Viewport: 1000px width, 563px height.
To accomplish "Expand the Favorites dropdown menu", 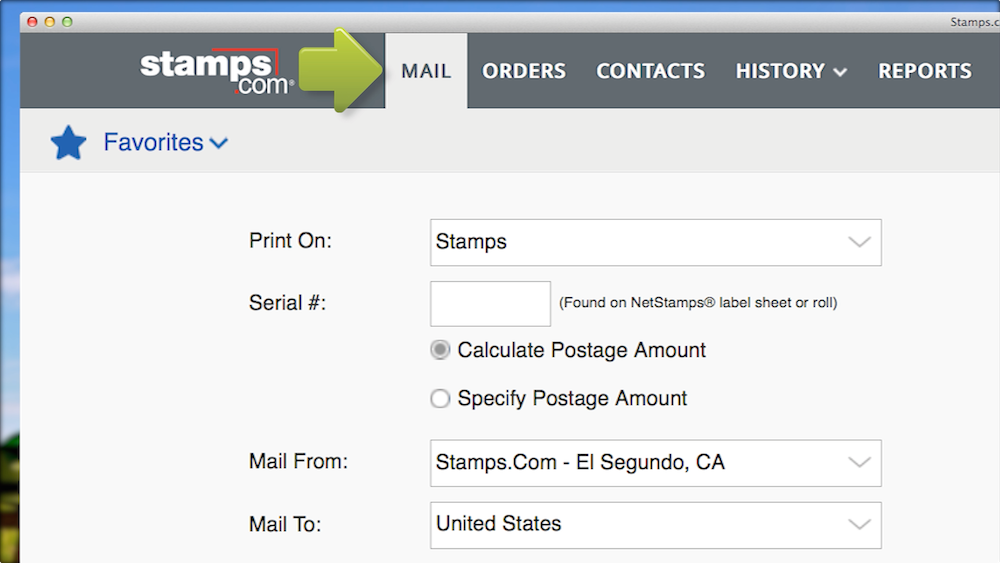I will click(x=166, y=143).
